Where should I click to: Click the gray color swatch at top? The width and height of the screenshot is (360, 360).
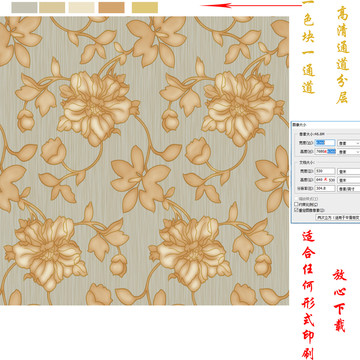[x=24, y=7]
